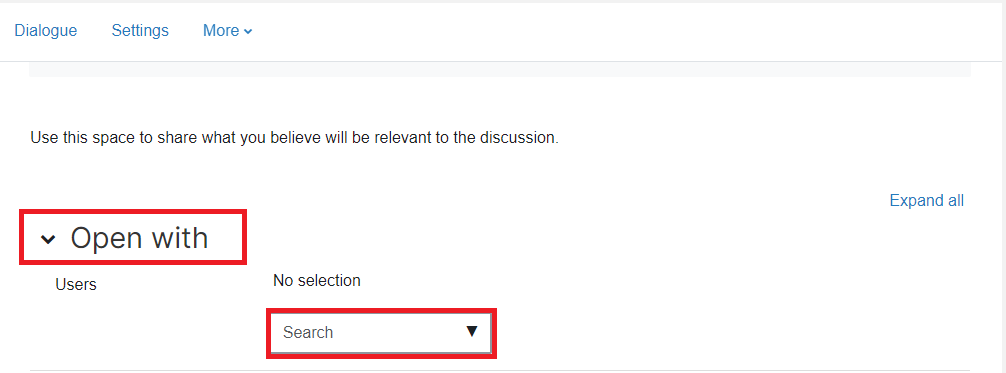Show user suggestions via the Search combo box
The height and width of the screenshot is (373, 1006).
(x=381, y=332)
